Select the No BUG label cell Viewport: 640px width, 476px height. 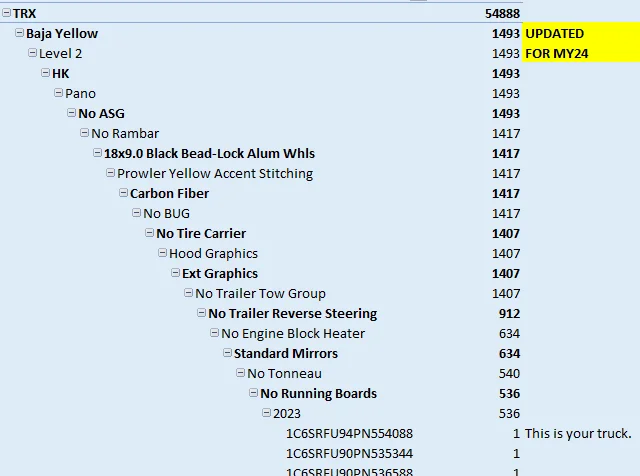167,214
